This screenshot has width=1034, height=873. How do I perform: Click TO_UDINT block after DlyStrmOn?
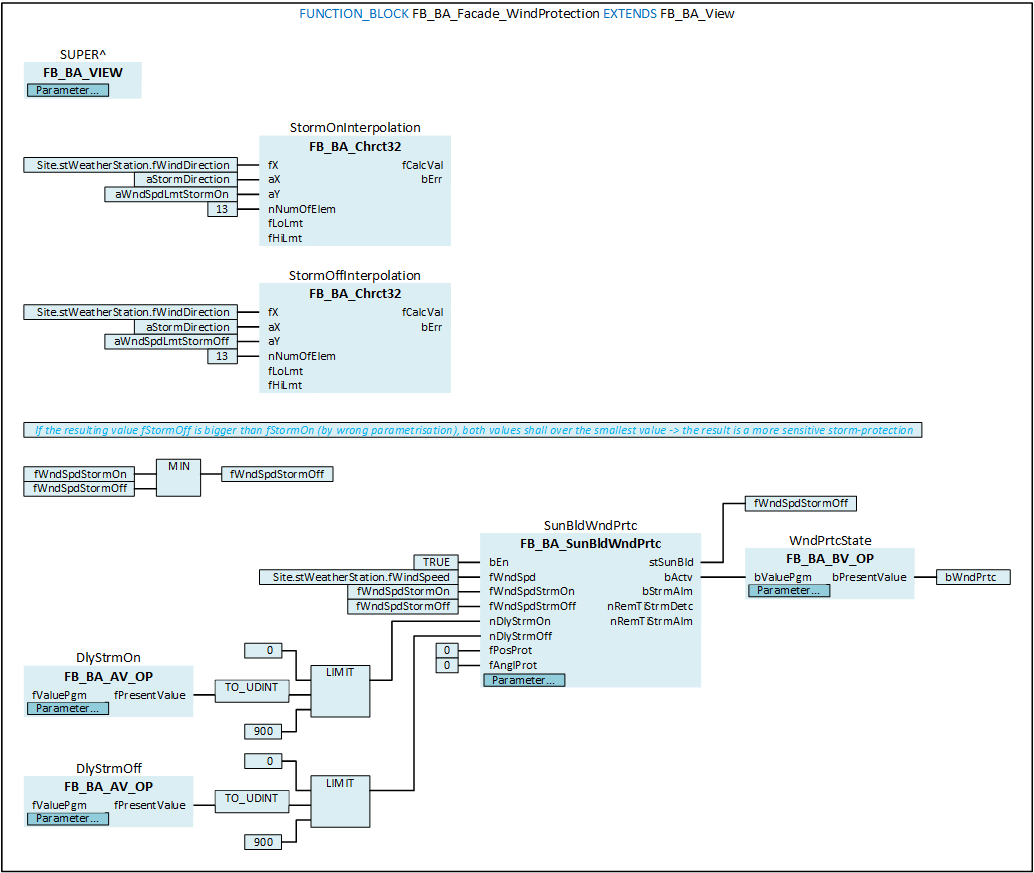[252, 690]
